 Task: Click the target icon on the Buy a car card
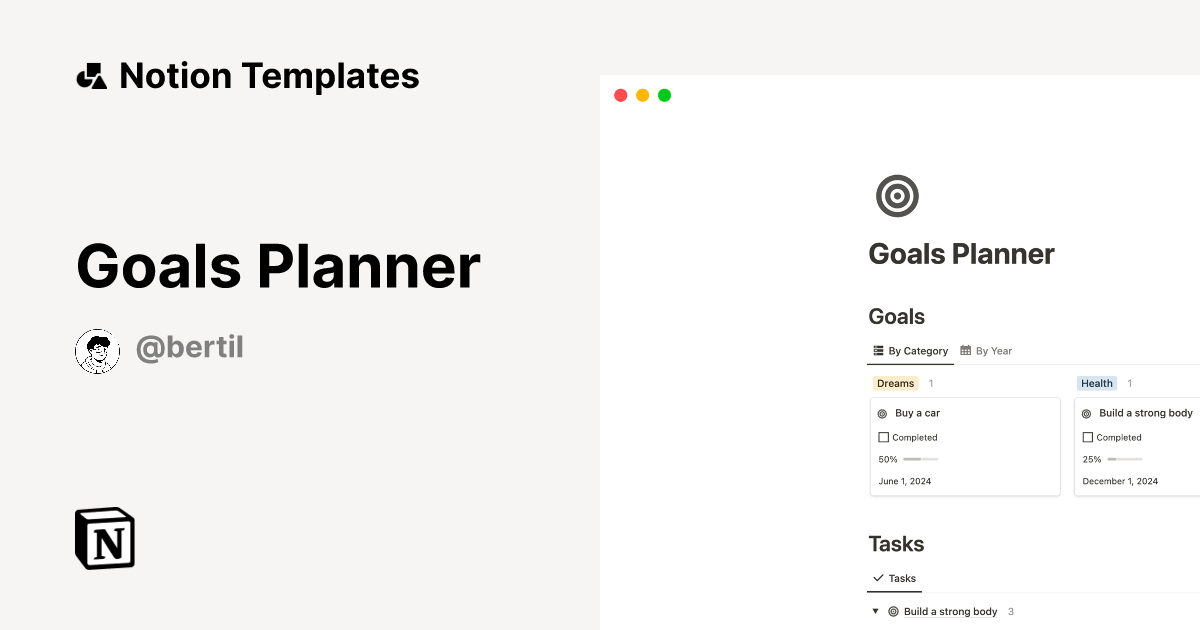coord(883,413)
